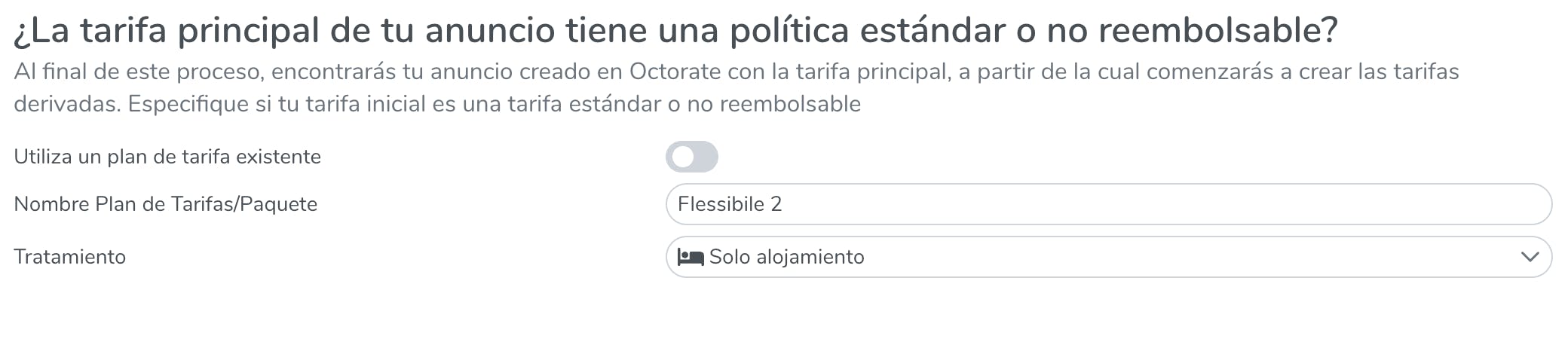Click "Al final de este proceso" text
The width and height of the screenshot is (1568, 345).
tap(137, 72)
